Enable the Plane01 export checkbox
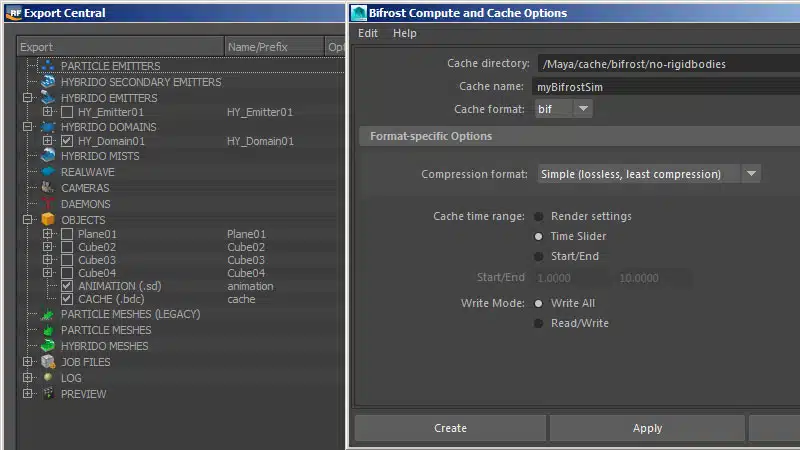Viewport: 800px width, 450px height. 67,234
